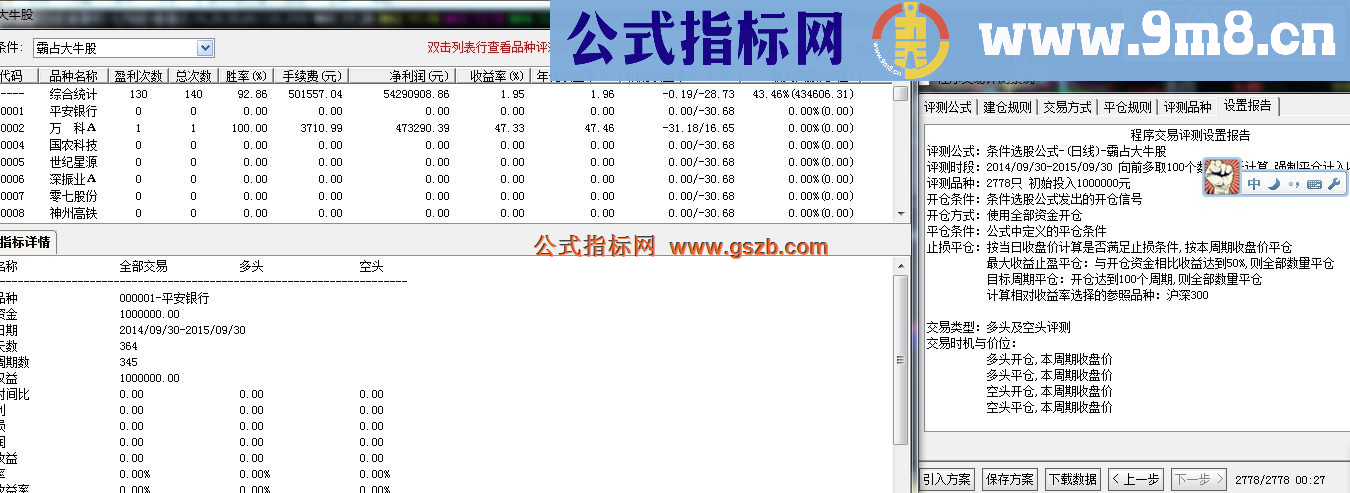Viewport: 1350px width, 493px height.
Task: Click the 引入方案 button
Action: (x=947, y=479)
